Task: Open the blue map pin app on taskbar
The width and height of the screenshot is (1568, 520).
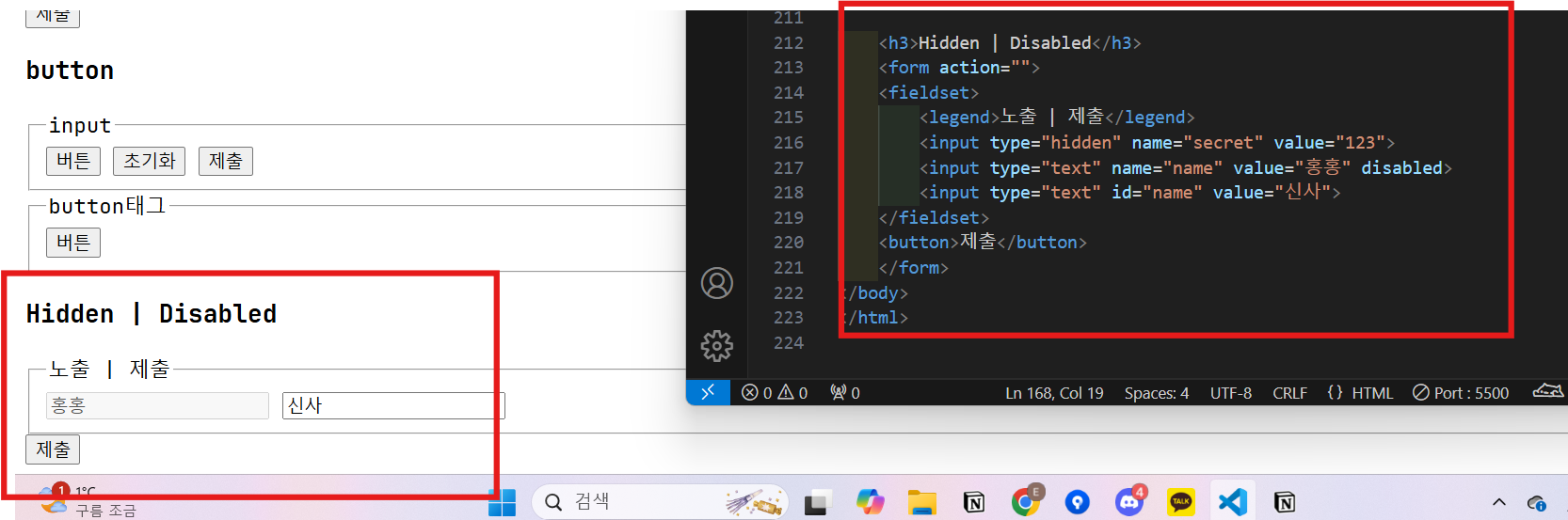Action: (x=1078, y=503)
